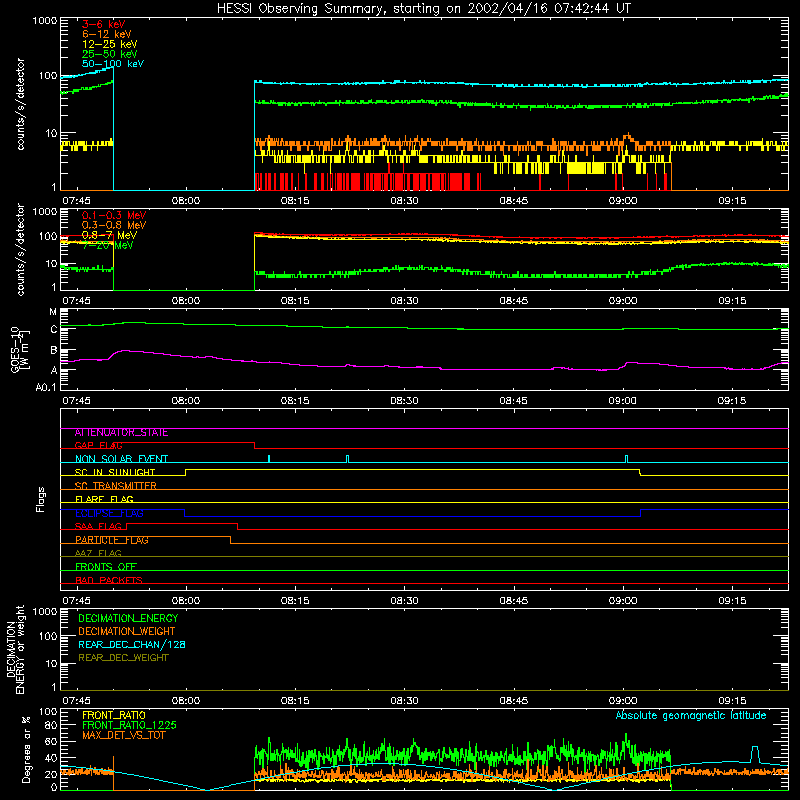Click the HESSI Observing Summary title
800x800 pixels.
423,9
